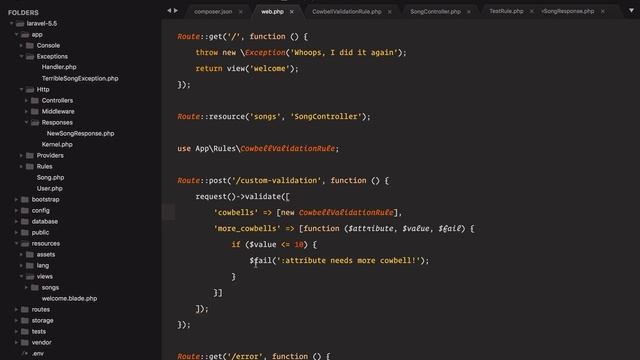
Task: Collapse the Responses folder
Action: pos(26,122)
